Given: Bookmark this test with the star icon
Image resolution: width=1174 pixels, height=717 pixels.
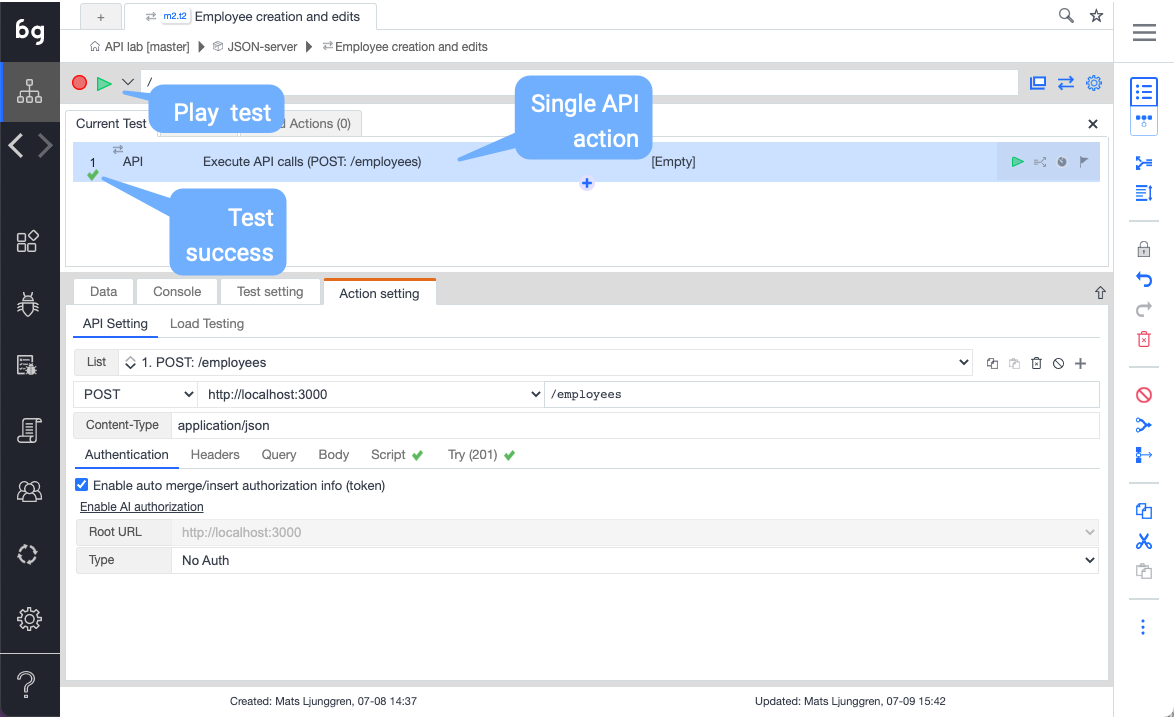Looking at the screenshot, I should click(x=1096, y=16).
